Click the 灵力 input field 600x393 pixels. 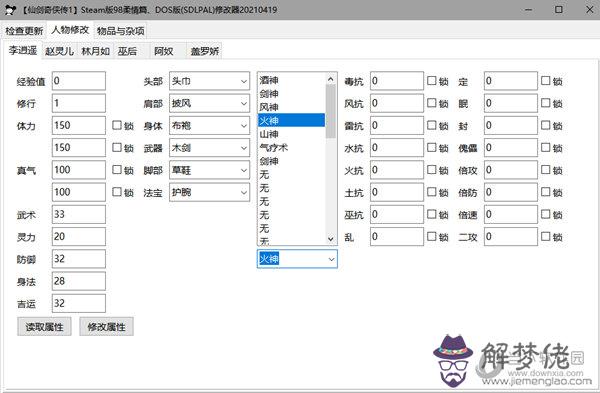pyautogui.click(x=79, y=236)
